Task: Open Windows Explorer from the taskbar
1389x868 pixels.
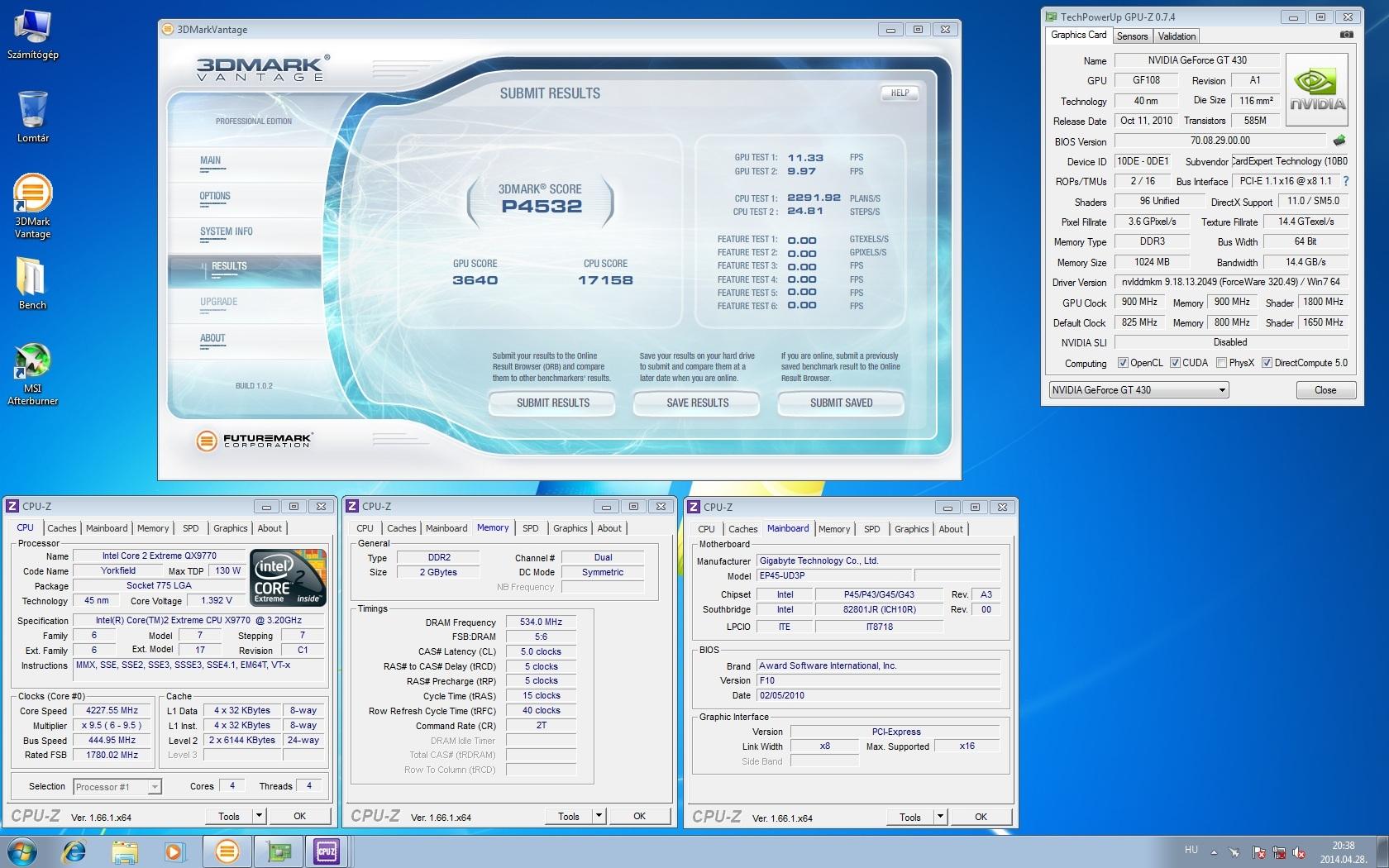Action: [x=125, y=851]
